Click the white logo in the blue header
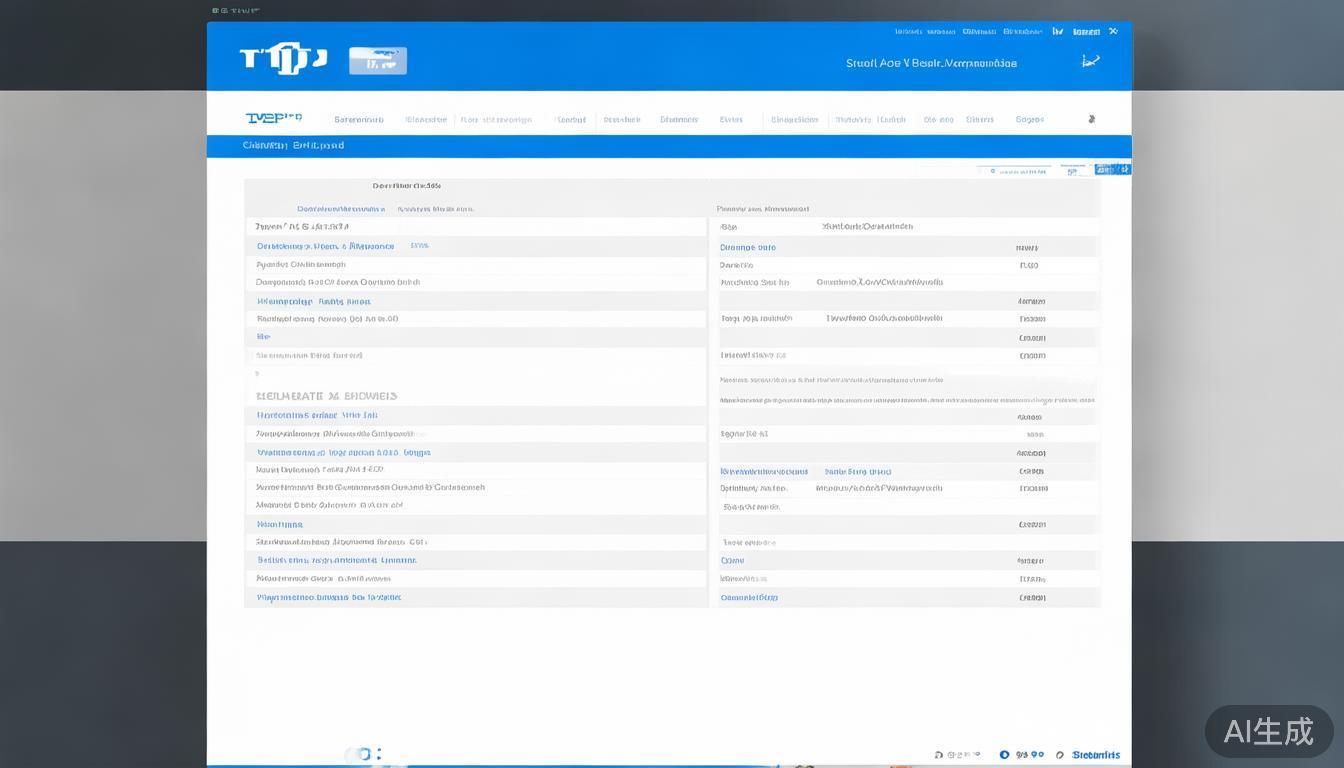The height and width of the screenshot is (768, 1344). pyautogui.click(x=283, y=59)
